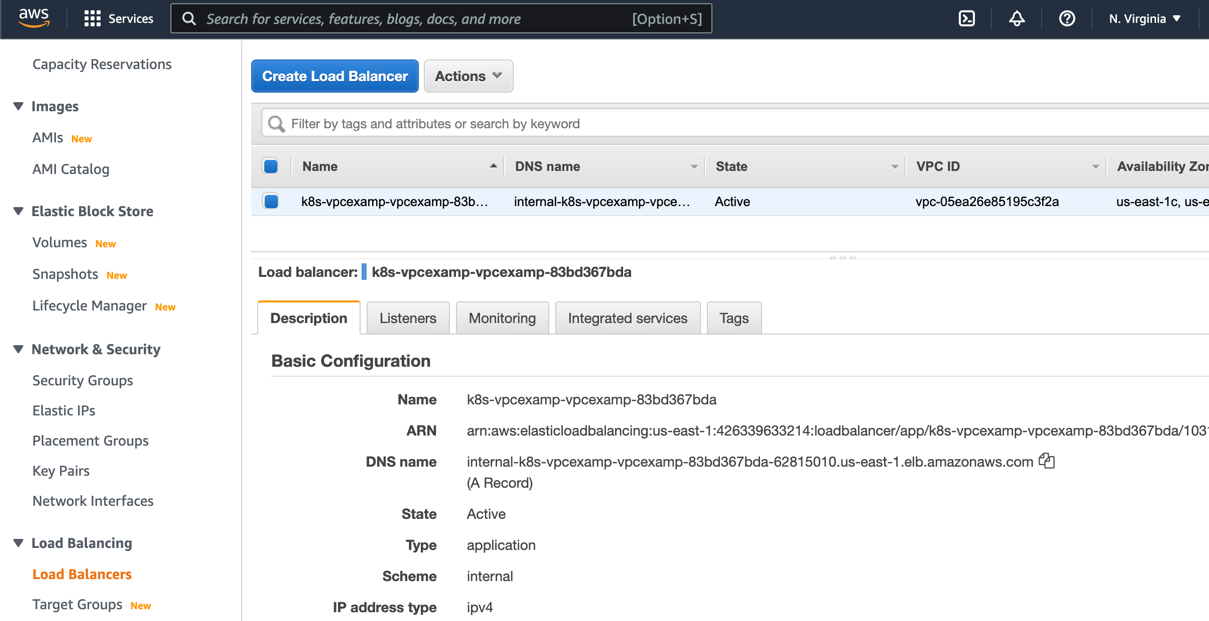Collapse the Elastic Block Store section
1209x621 pixels.
click(x=18, y=211)
